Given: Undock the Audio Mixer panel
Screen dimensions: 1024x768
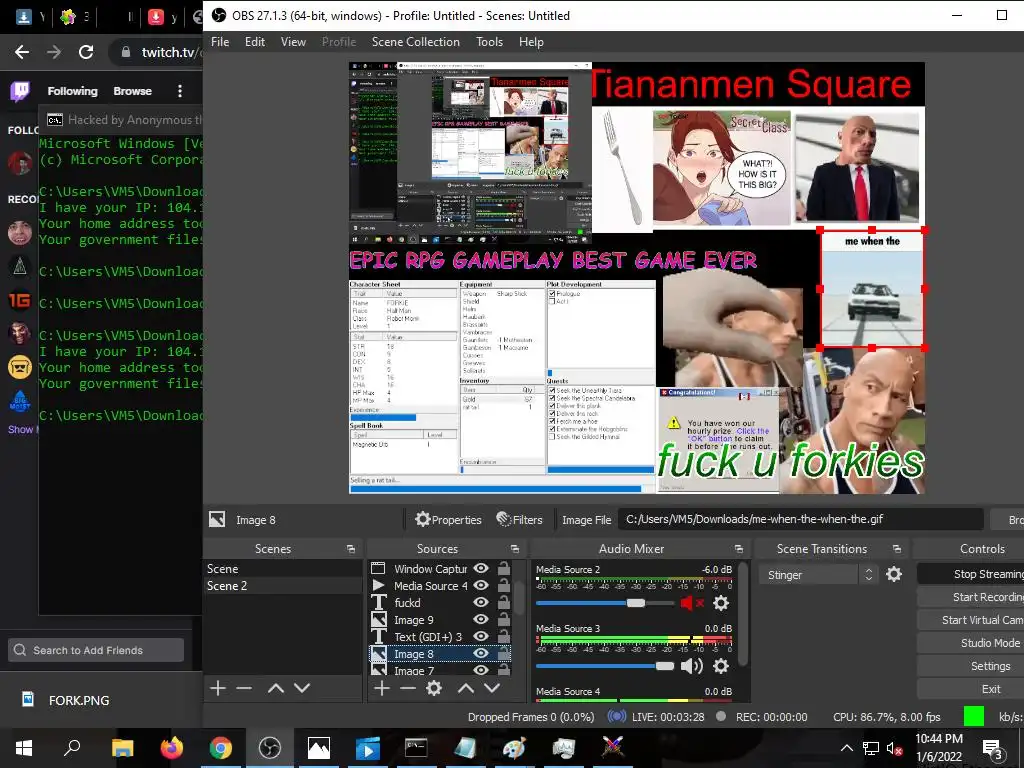Looking at the screenshot, I should point(739,549).
